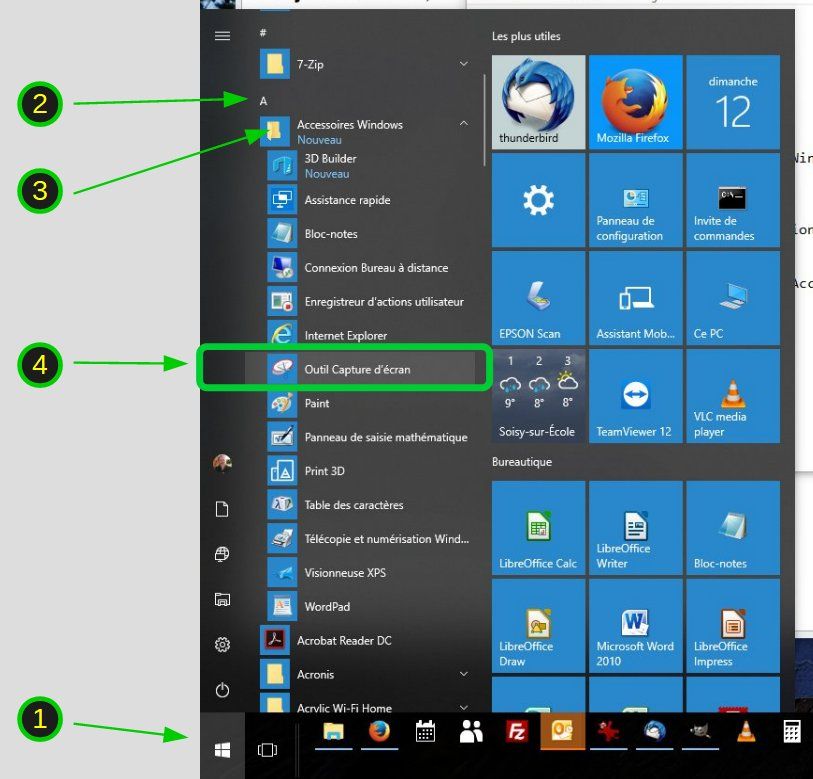Expand the 7-Zip folder

coord(463,64)
